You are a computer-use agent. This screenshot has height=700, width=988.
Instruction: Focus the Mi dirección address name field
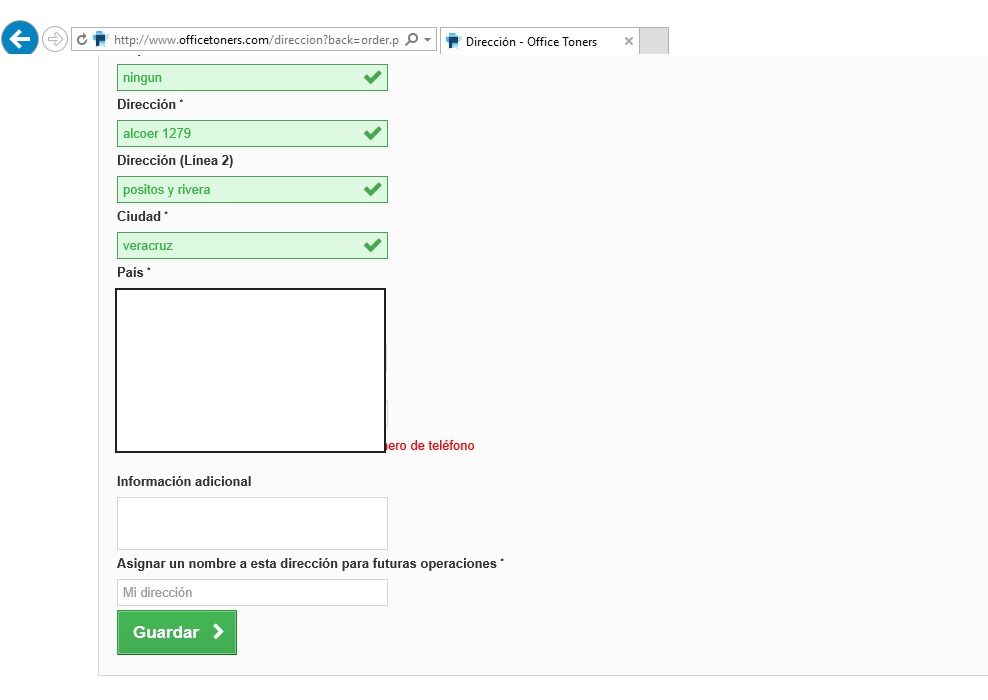(252, 593)
